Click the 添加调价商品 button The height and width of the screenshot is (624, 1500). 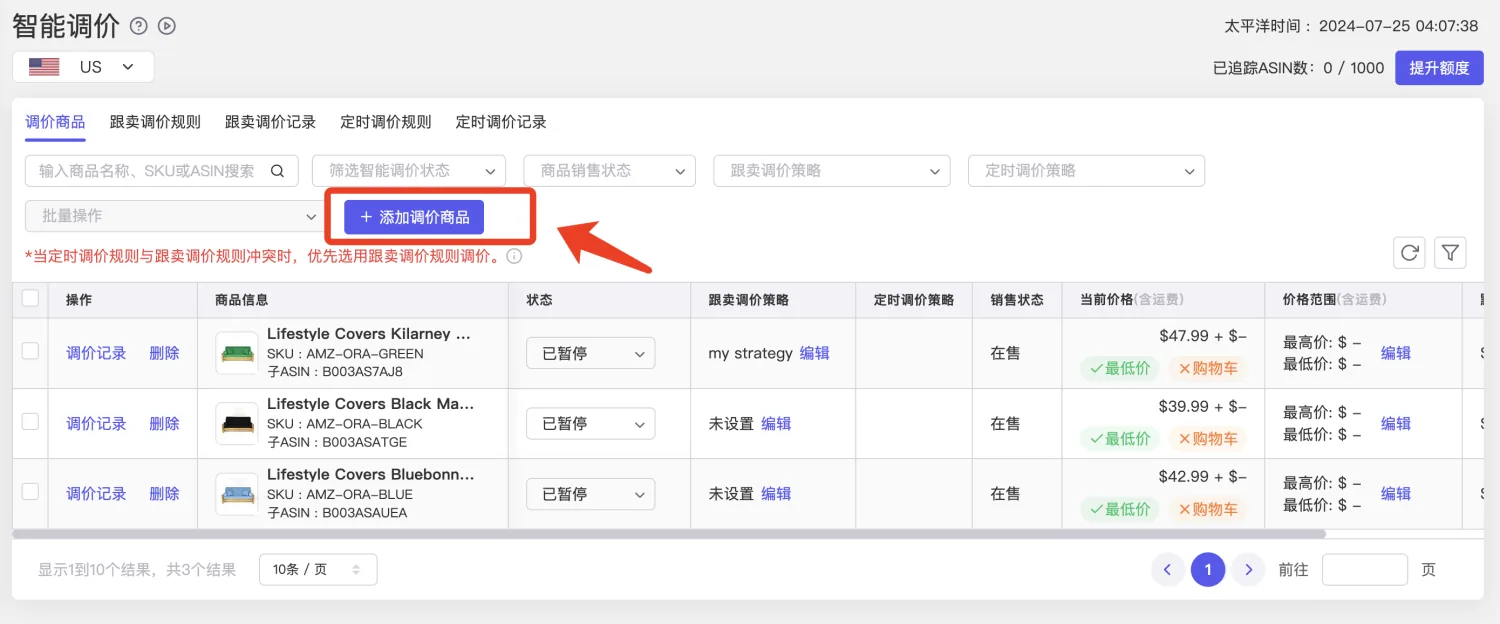pyautogui.click(x=414, y=217)
